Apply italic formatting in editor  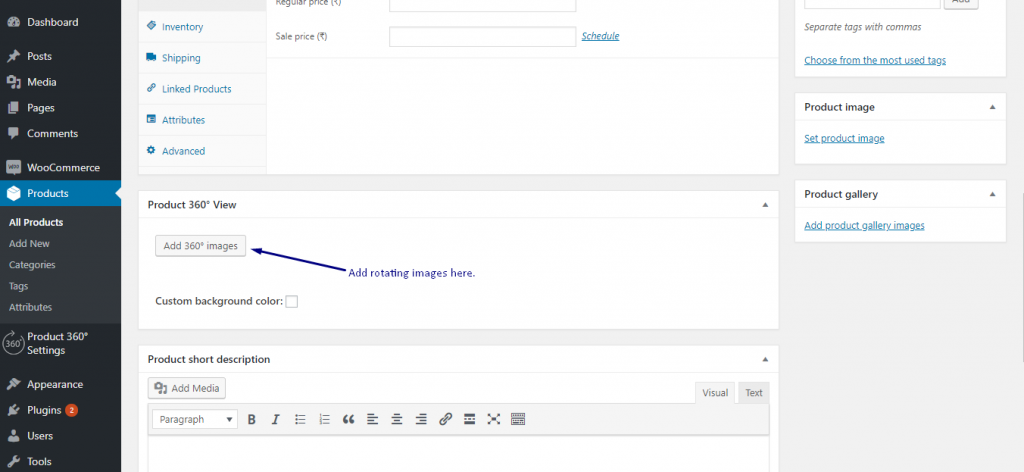(x=276, y=419)
